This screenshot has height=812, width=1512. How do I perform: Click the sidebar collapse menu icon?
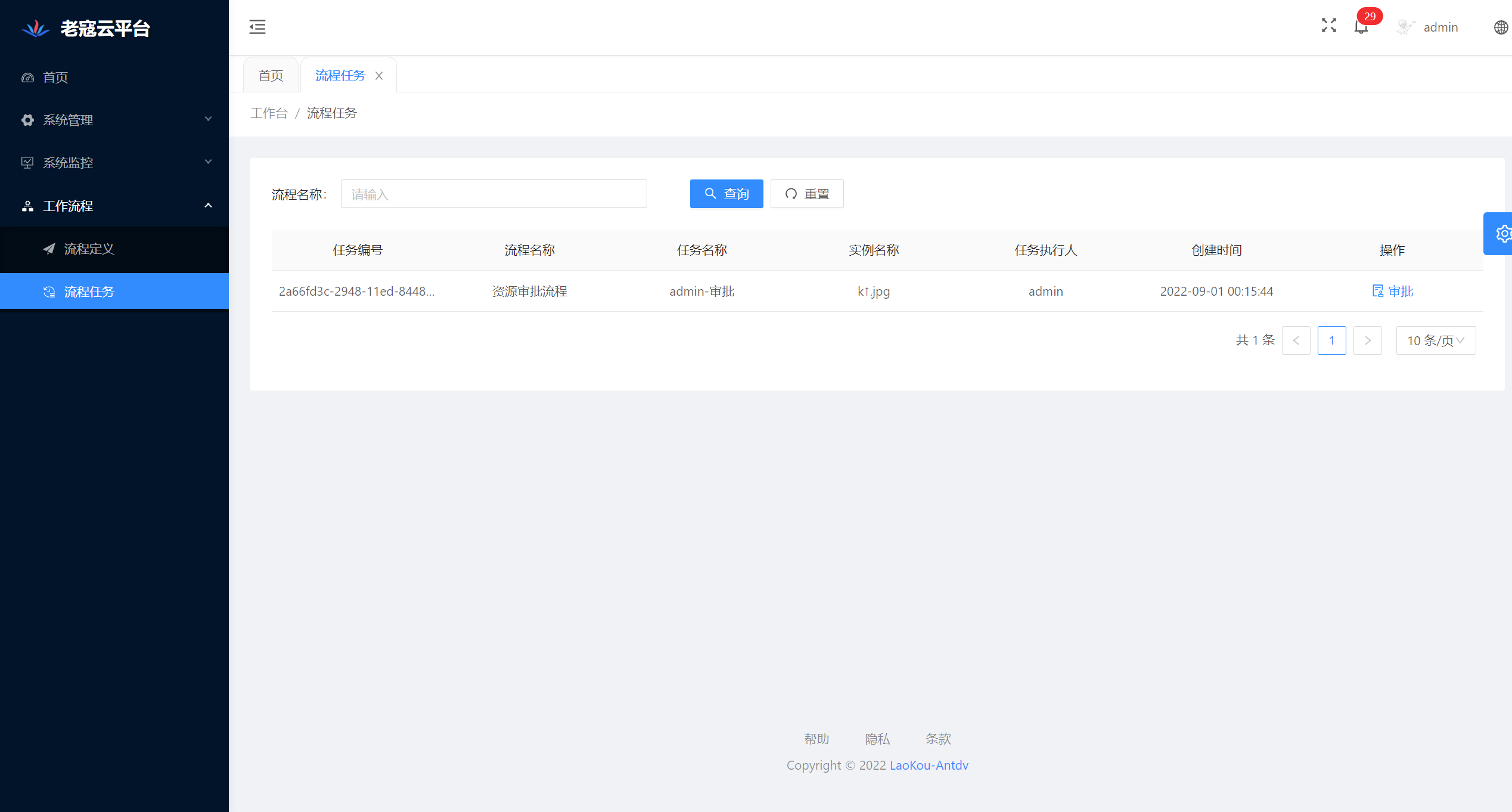point(257,27)
